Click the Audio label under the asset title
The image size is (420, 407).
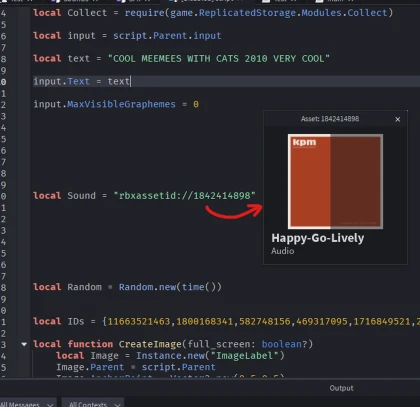click(x=283, y=251)
